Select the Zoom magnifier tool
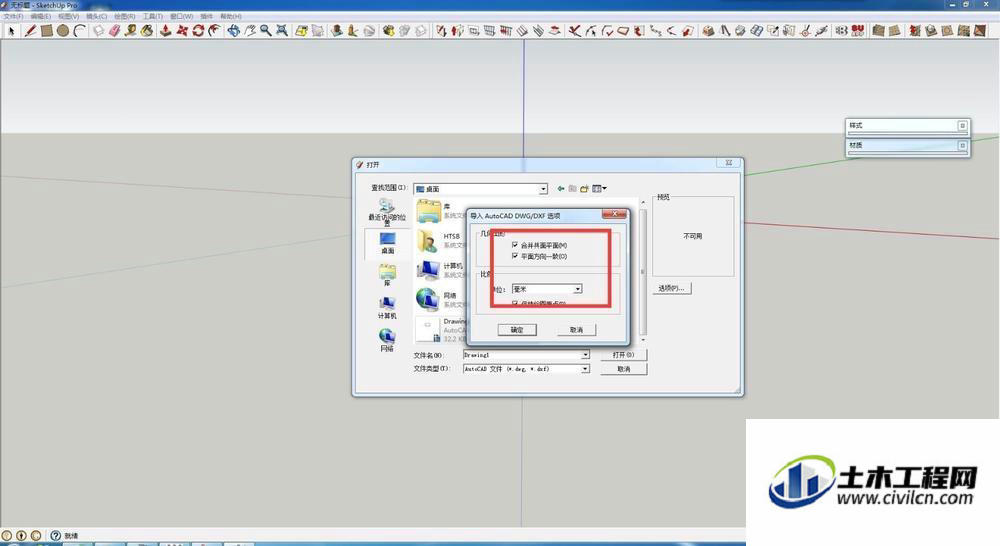Screen dimensions: 1000x546 (266, 31)
